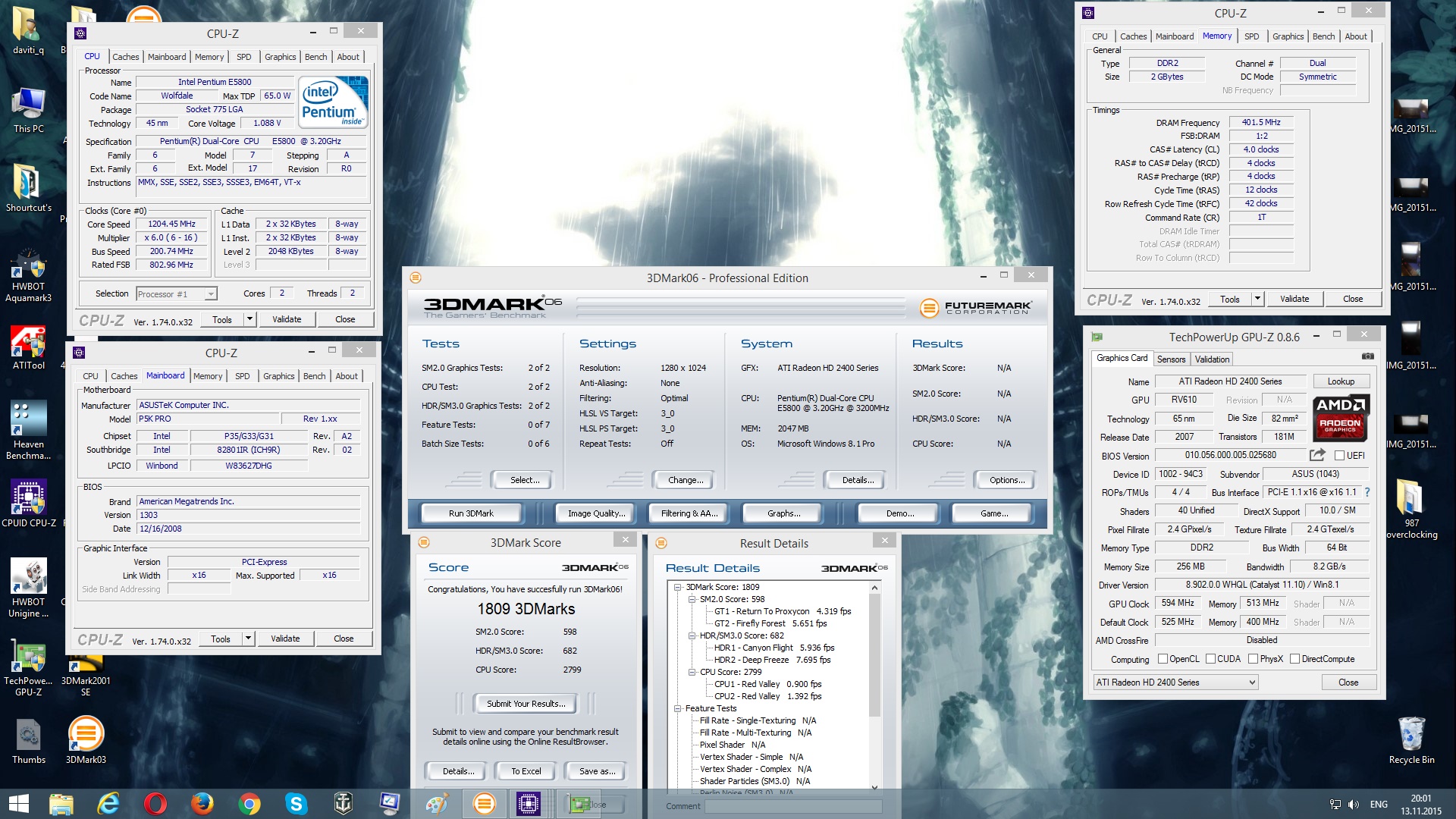The width and height of the screenshot is (1456, 819).
Task: Toggle the UEFI checkbox in GPU-Z
Action: point(1339,456)
